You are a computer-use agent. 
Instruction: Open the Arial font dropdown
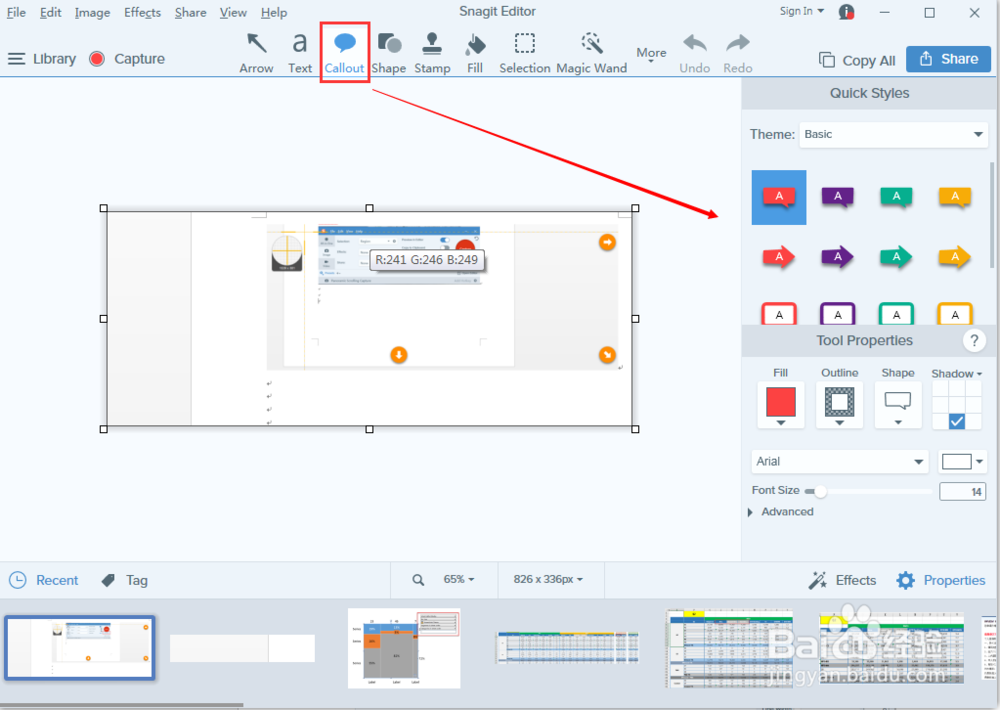click(x=839, y=461)
